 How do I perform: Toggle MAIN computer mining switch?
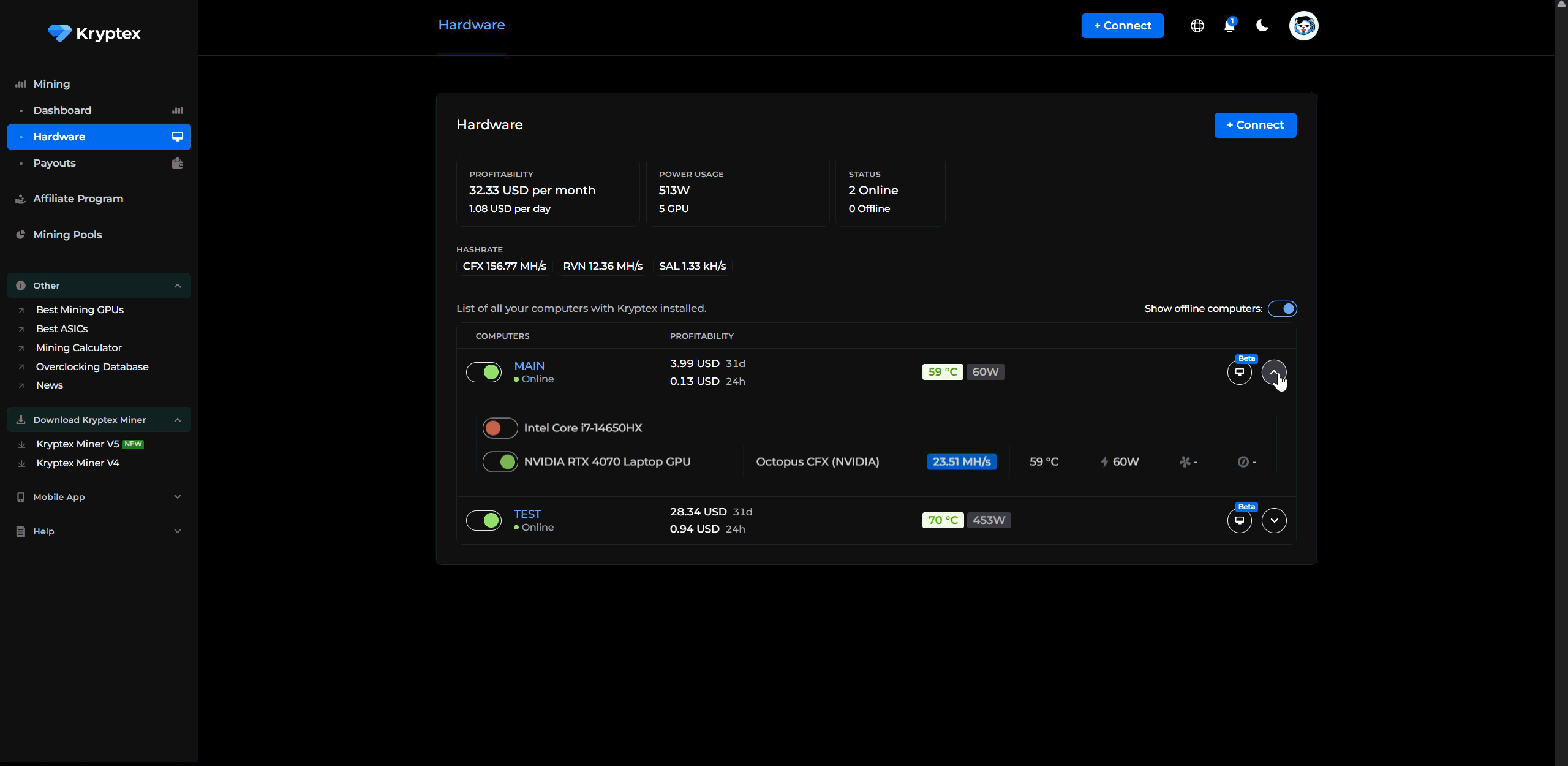coord(484,372)
